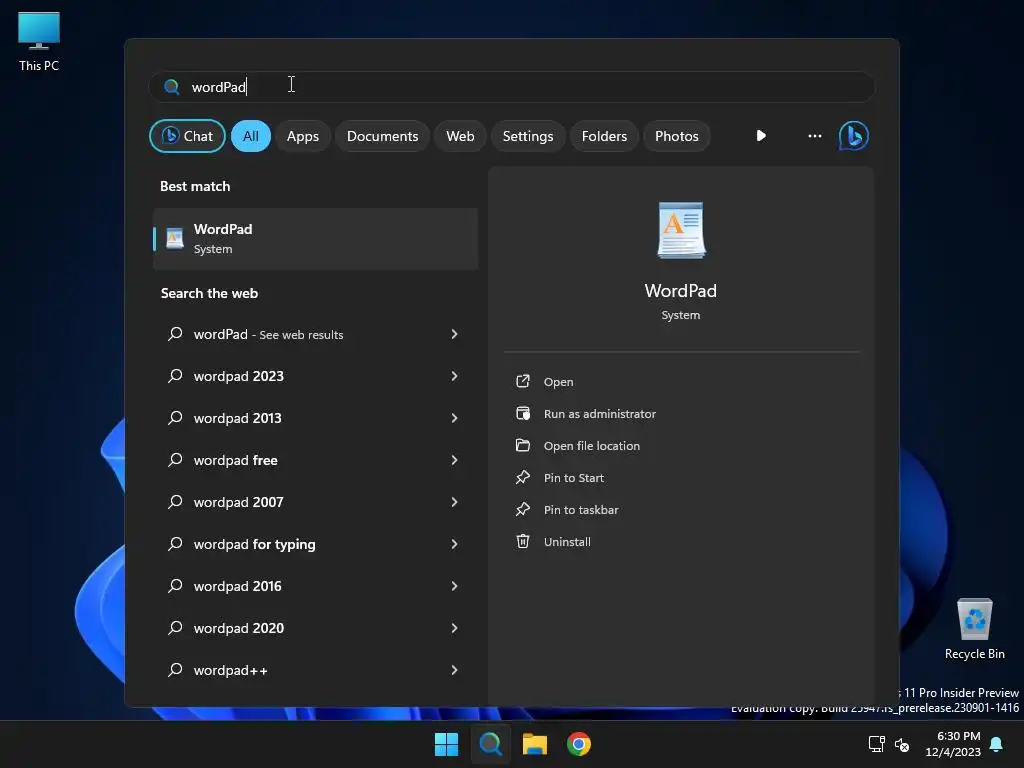Choose Run as administrator
The height and width of the screenshot is (768, 1024).
pos(600,414)
